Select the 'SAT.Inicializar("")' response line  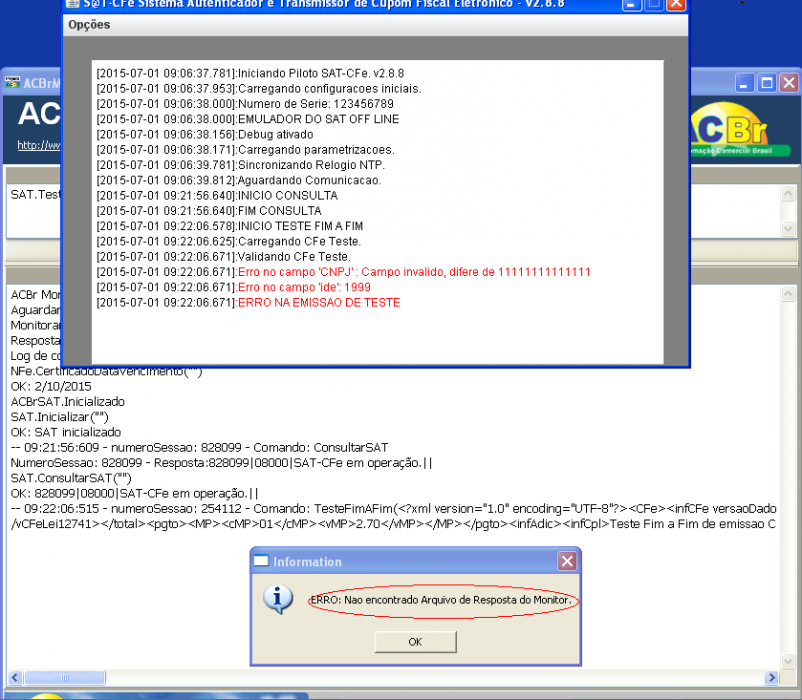tap(59, 417)
